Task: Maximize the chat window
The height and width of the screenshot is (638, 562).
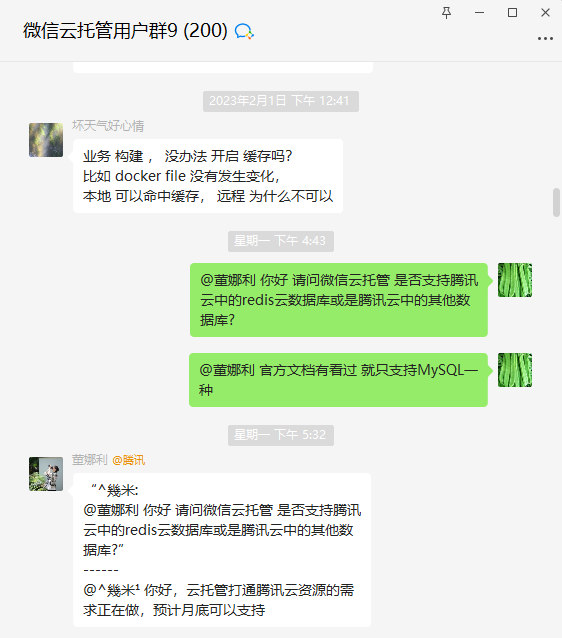Action: click(x=512, y=13)
